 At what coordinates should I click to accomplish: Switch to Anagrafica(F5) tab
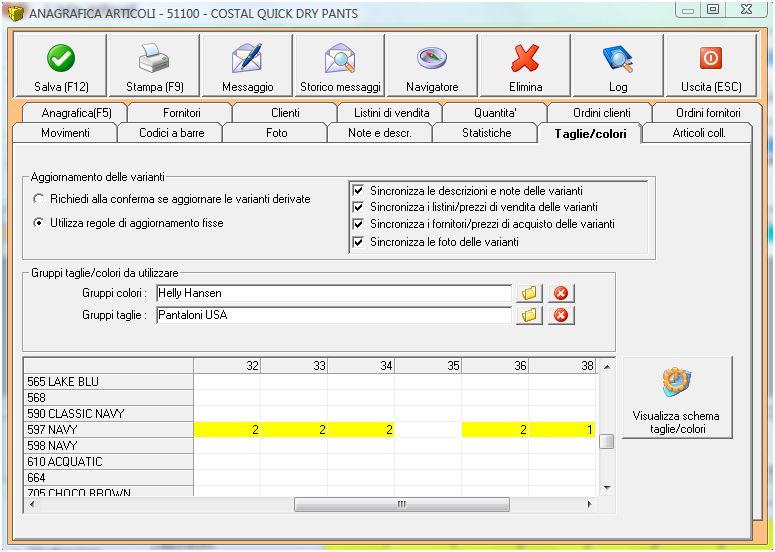tap(76, 113)
